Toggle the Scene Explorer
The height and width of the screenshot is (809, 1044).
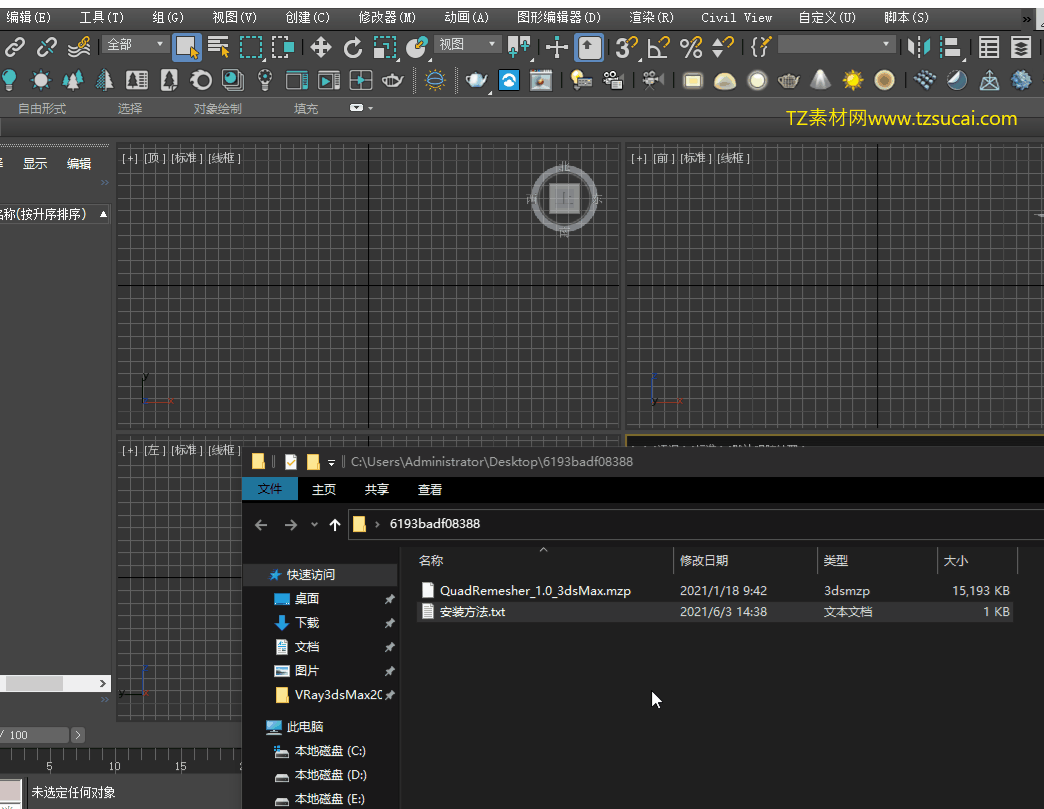989,47
